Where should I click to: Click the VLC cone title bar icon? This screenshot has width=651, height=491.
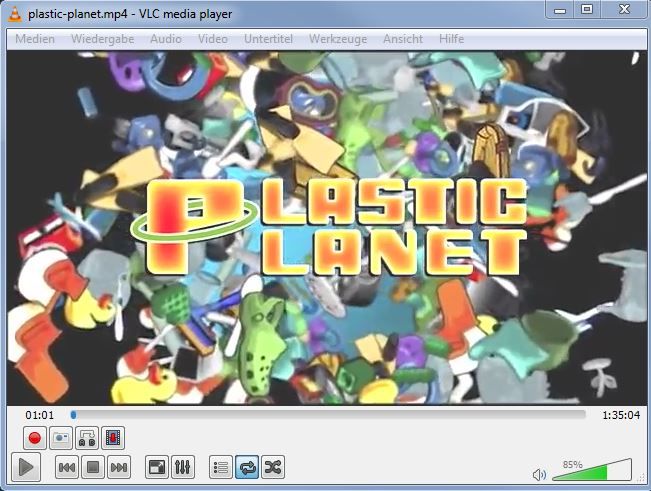tap(15, 14)
